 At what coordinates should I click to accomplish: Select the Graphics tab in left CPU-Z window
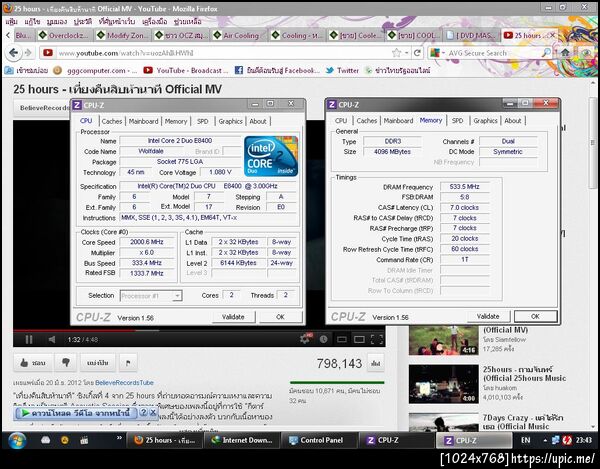click(x=230, y=121)
